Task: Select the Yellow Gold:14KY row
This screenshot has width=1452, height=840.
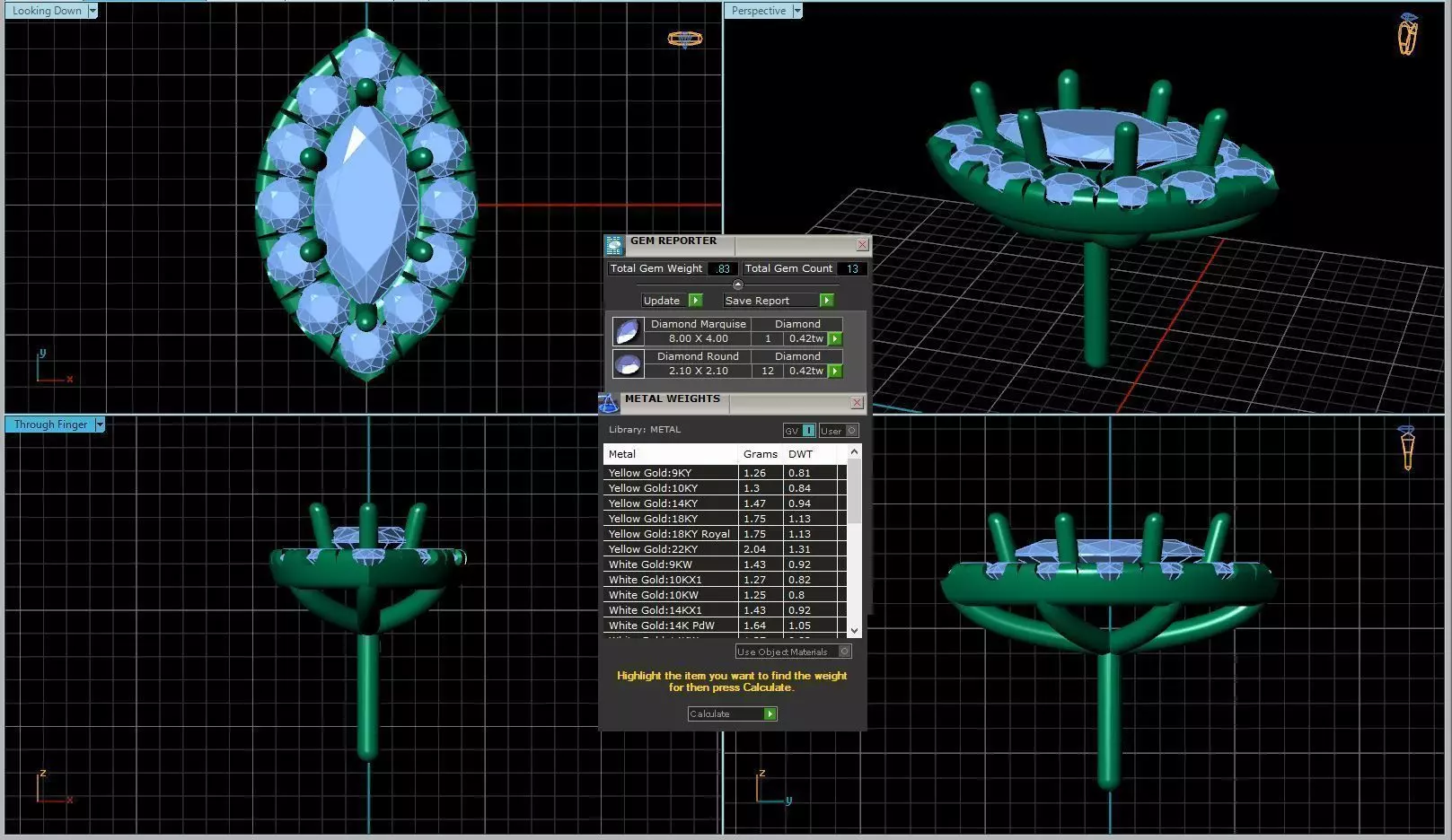Action: tap(725, 503)
